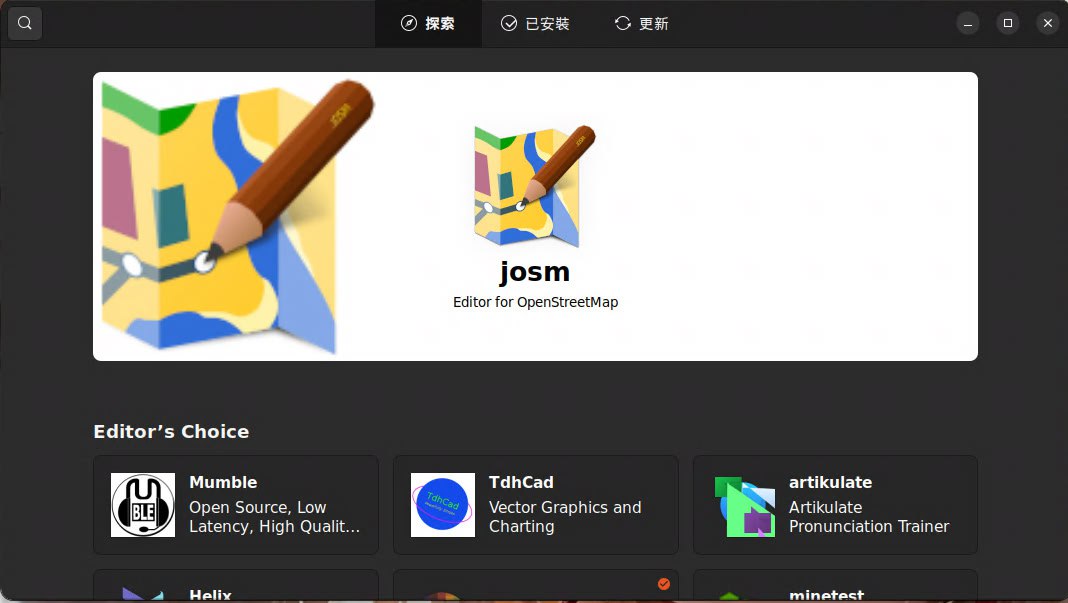The width and height of the screenshot is (1068, 603).
Task: Click the small josm map icon
Action: (535, 185)
